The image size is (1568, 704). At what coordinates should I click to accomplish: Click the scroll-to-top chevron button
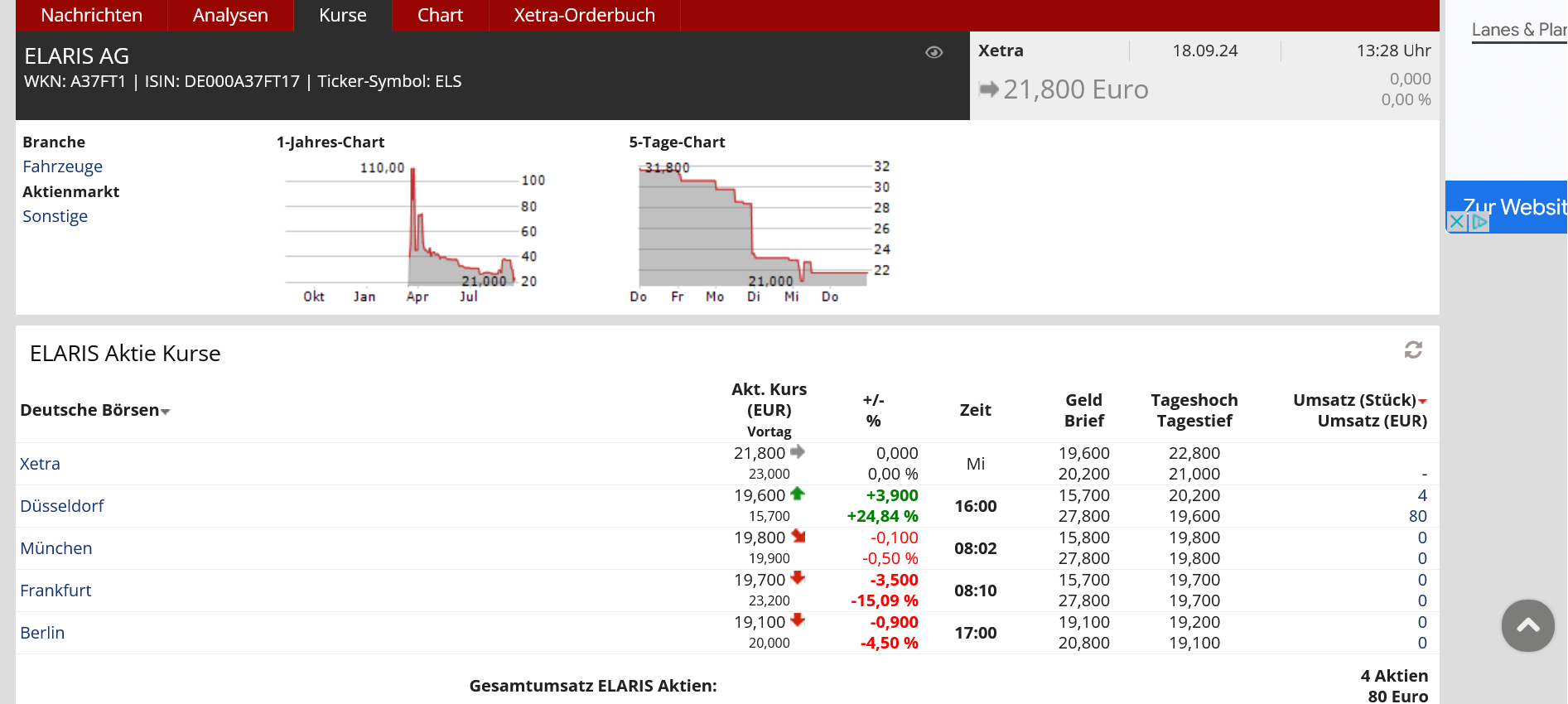pyautogui.click(x=1527, y=626)
